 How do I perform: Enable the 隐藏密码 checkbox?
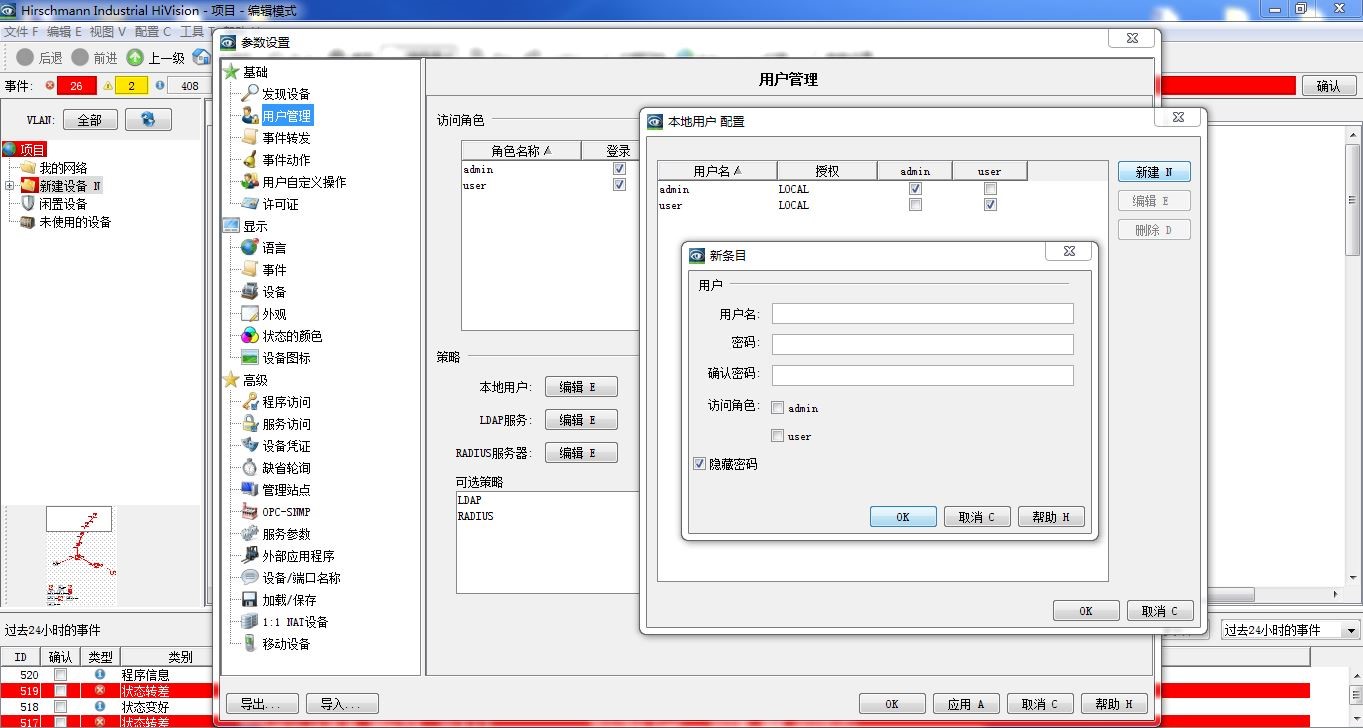coord(698,463)
